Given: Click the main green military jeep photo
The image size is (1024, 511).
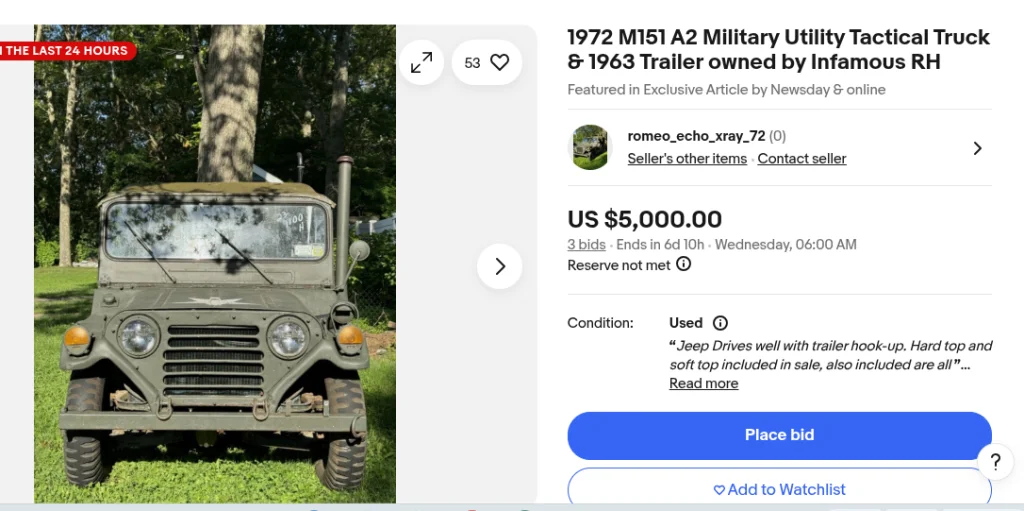Looking at the screenshot, I should pos(215,300).
